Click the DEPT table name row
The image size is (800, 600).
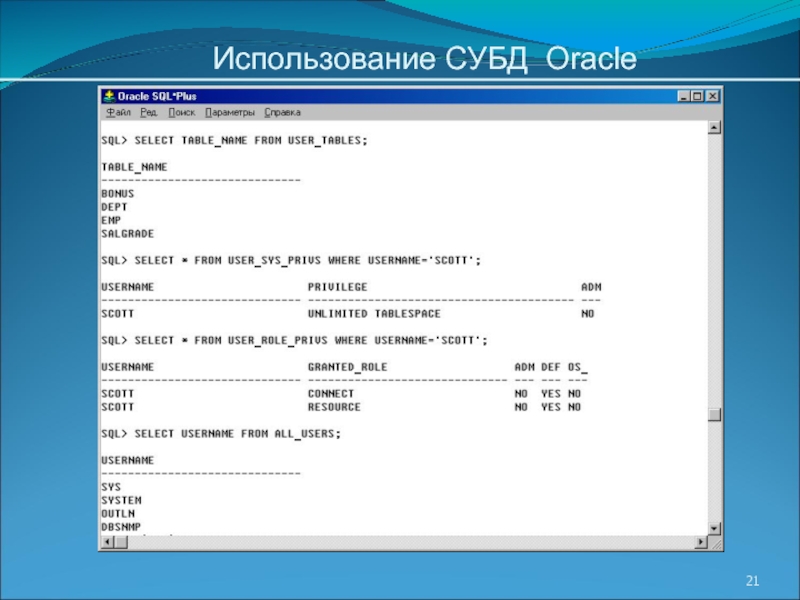(x=114, y=207)
